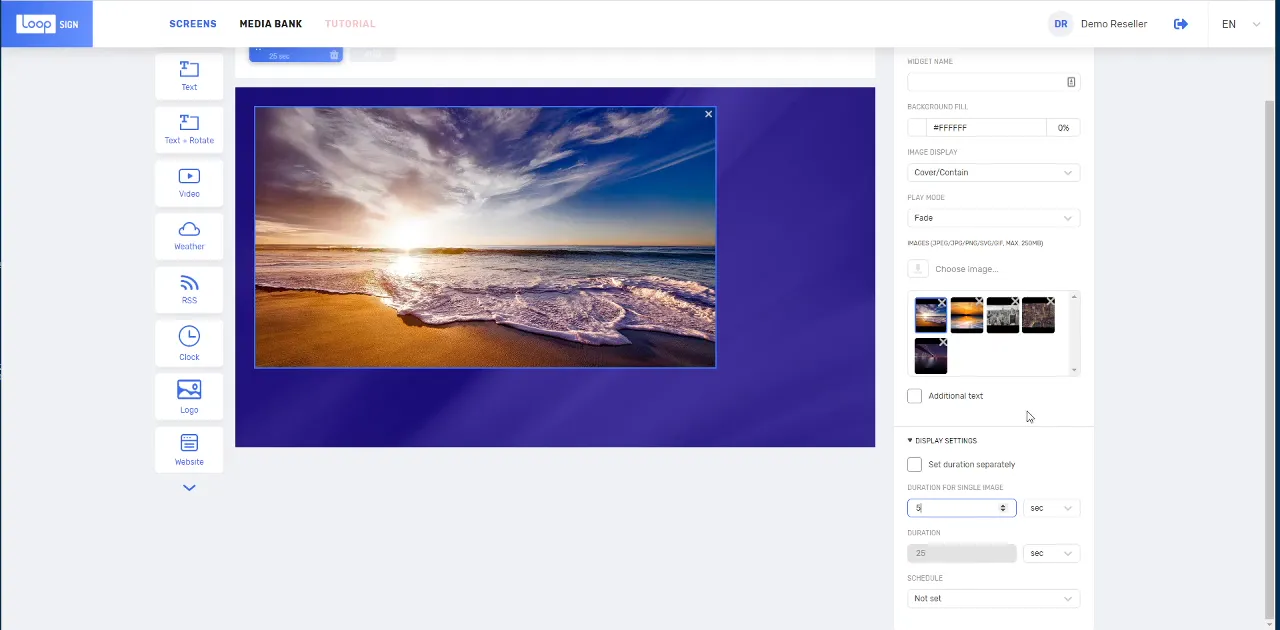Remove the black-and-white city thumbnail
Image resolution: width=1280 pixels, height=630 pixels.
click(x=1015, y=301)
